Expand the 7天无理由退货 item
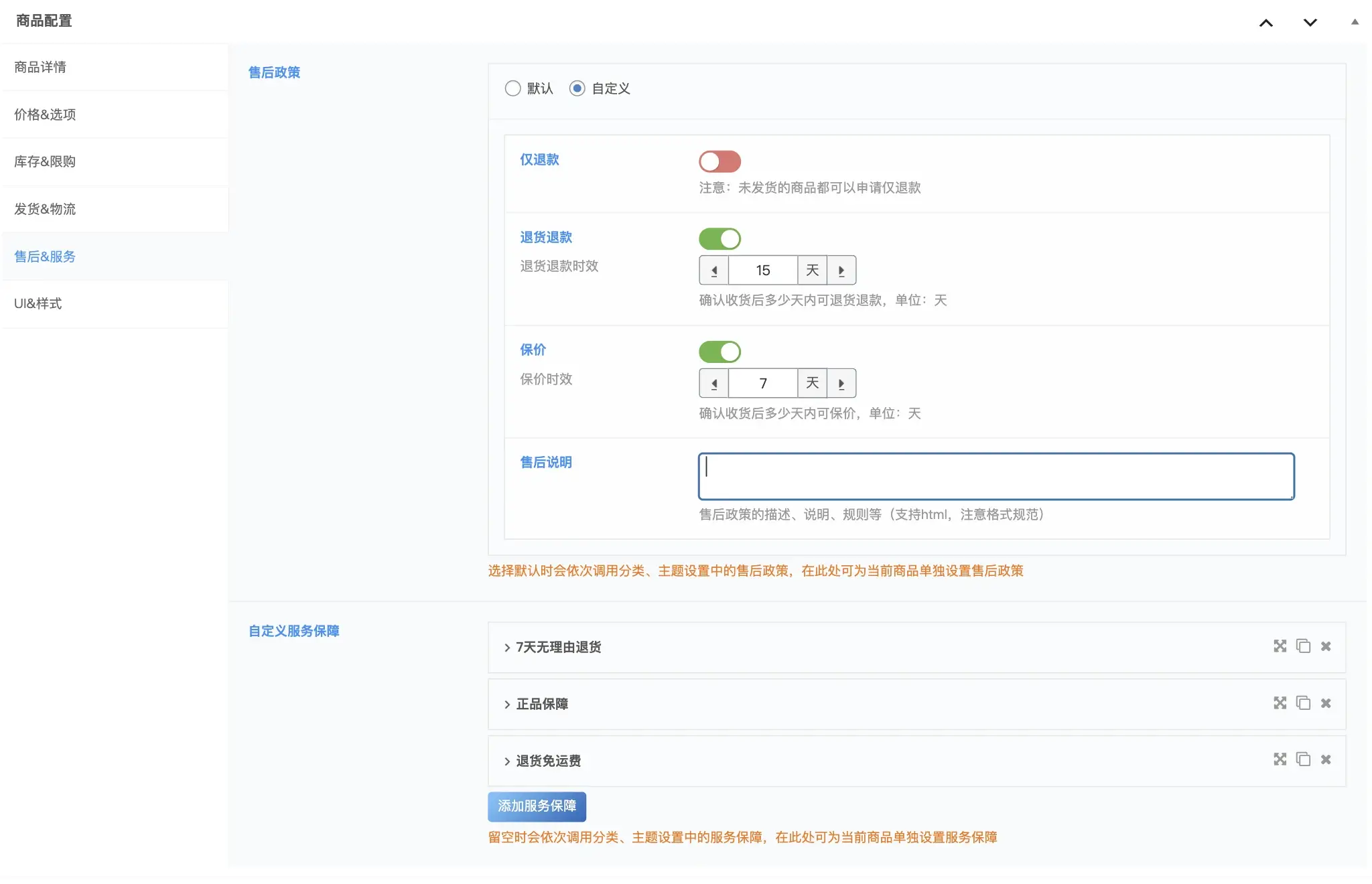The height and width of the screenshot is (884, 1372). click(559, 647)
